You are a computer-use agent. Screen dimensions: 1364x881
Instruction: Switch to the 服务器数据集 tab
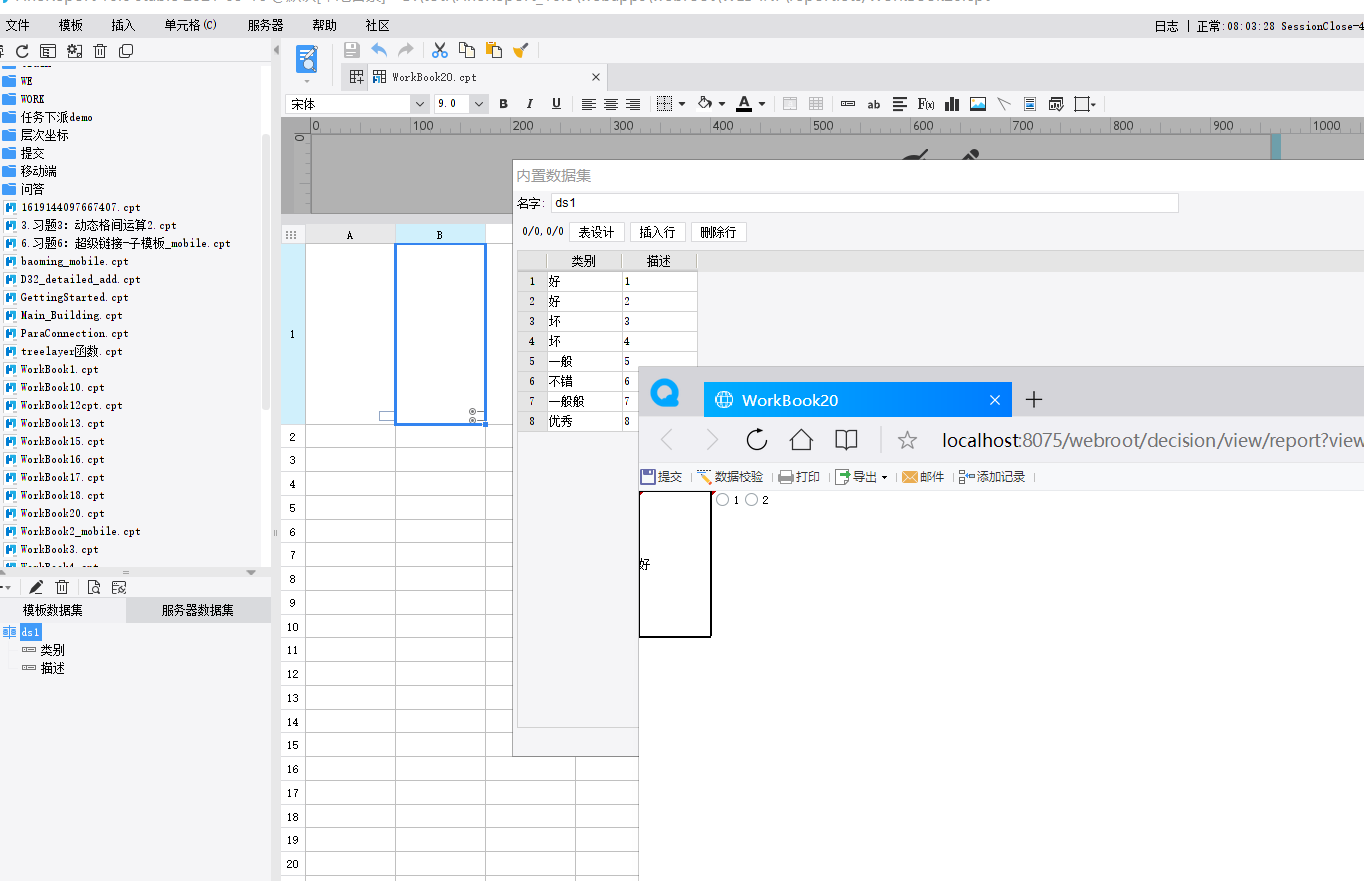tap(198, 610)
